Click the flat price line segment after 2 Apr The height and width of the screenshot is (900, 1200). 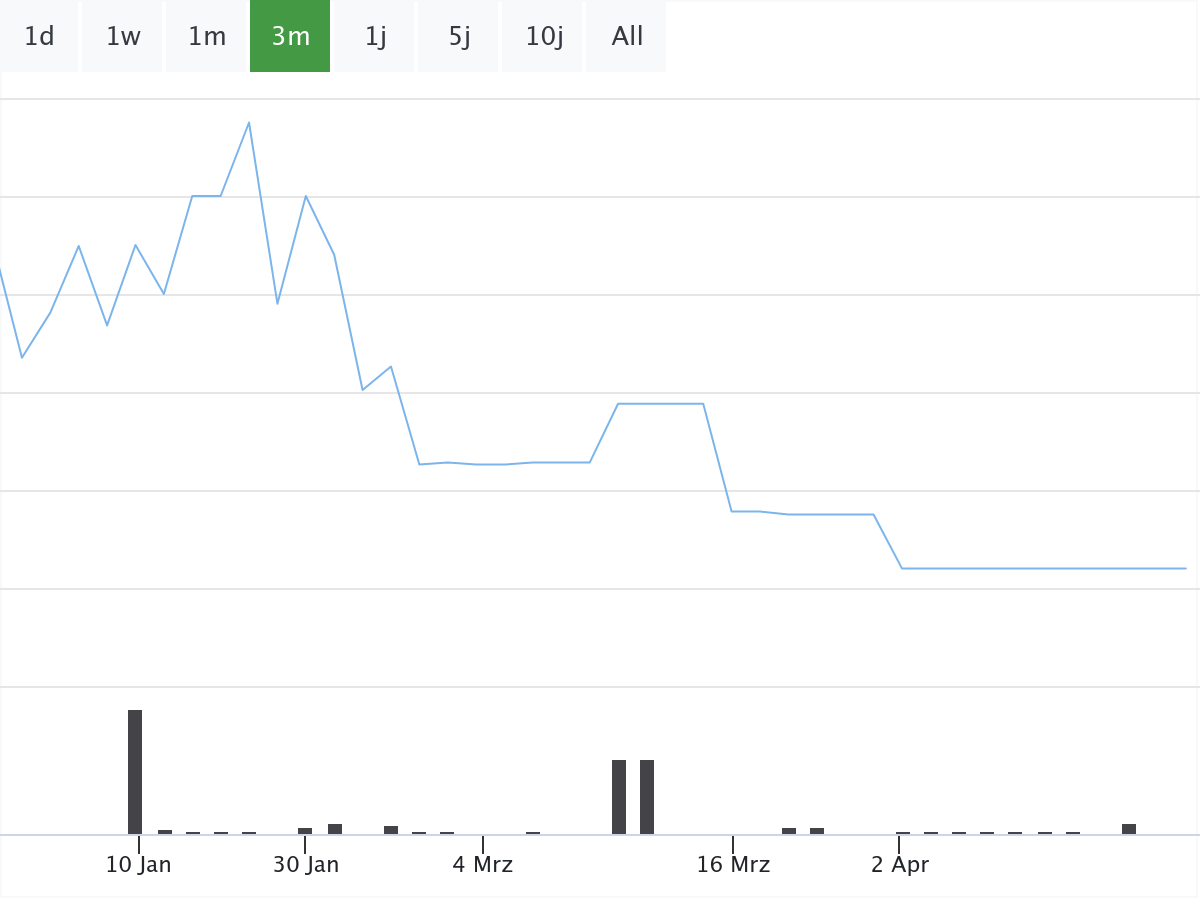tap(1044, 568)
